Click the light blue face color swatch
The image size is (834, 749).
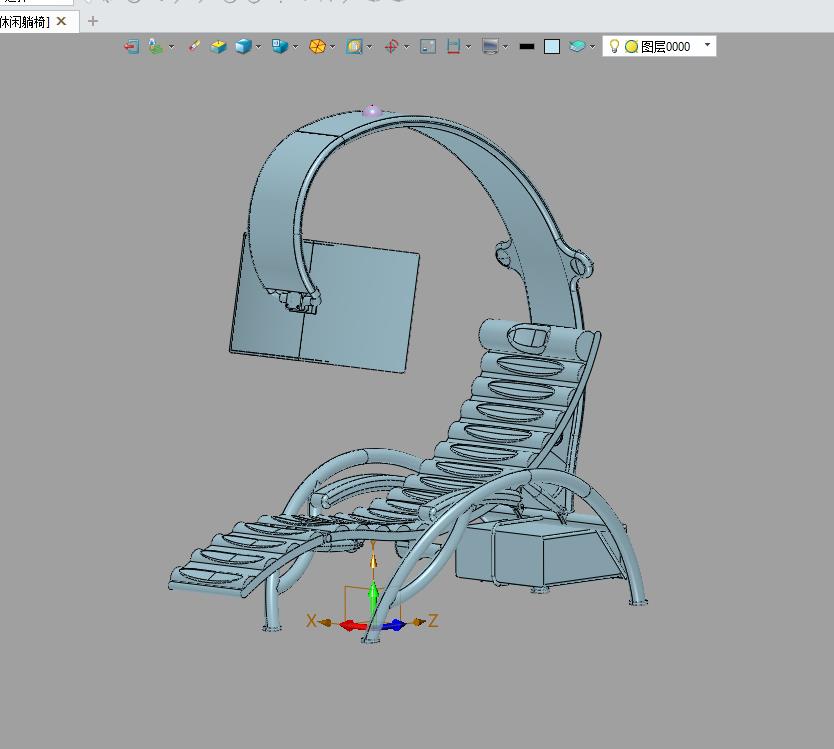point(552,47)
